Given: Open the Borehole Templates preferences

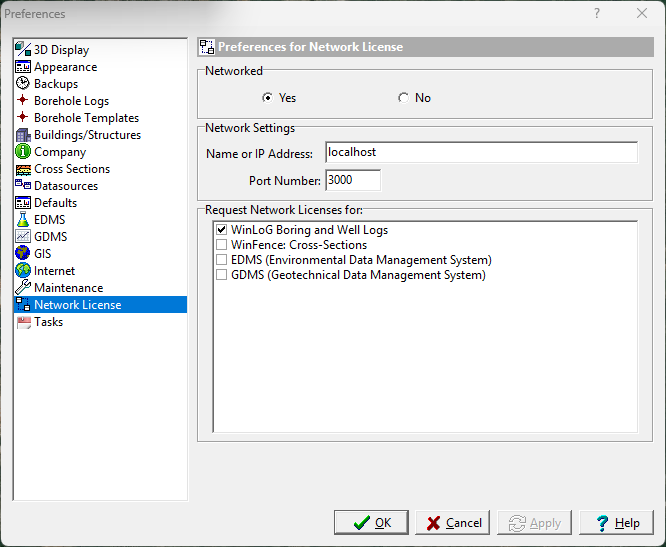Looking at the screenshot, I should coord(86,118).
